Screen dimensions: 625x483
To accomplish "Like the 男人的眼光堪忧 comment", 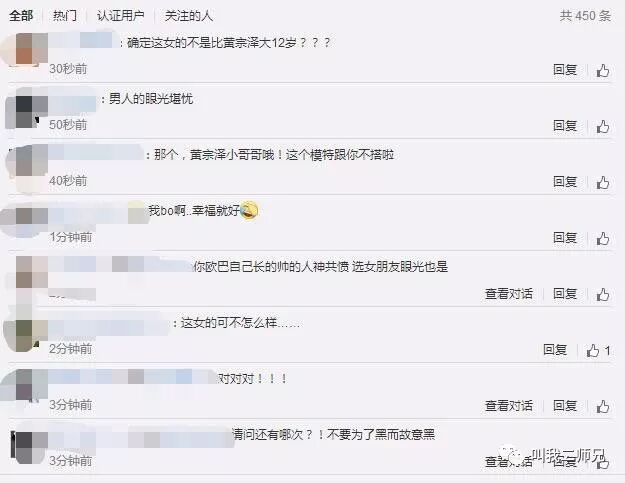I will [x=603, y=126].
